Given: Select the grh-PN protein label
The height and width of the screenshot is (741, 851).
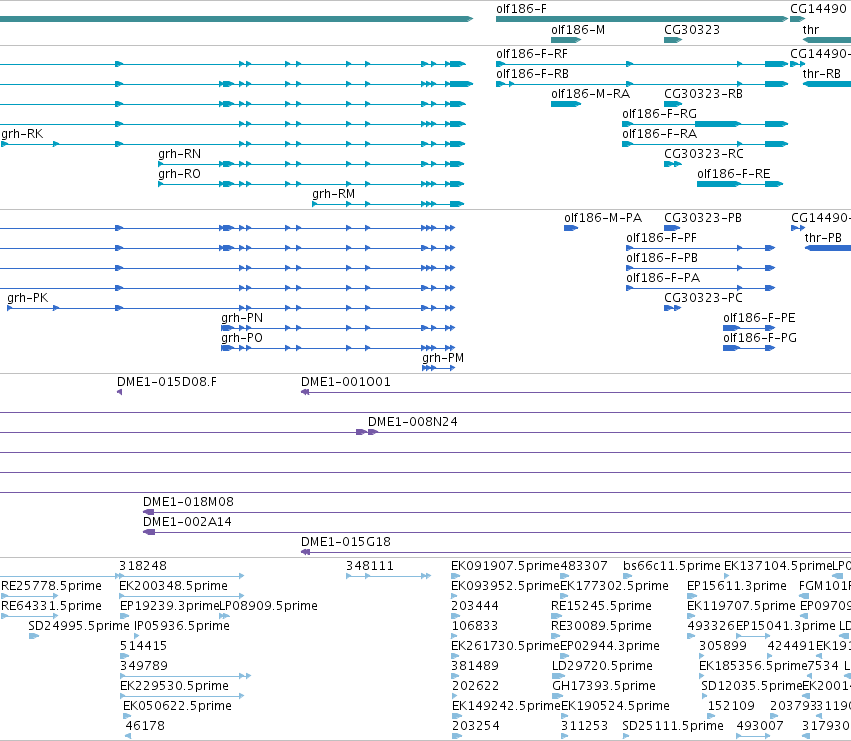Looking at the screenshot, I should click(242, 319).
